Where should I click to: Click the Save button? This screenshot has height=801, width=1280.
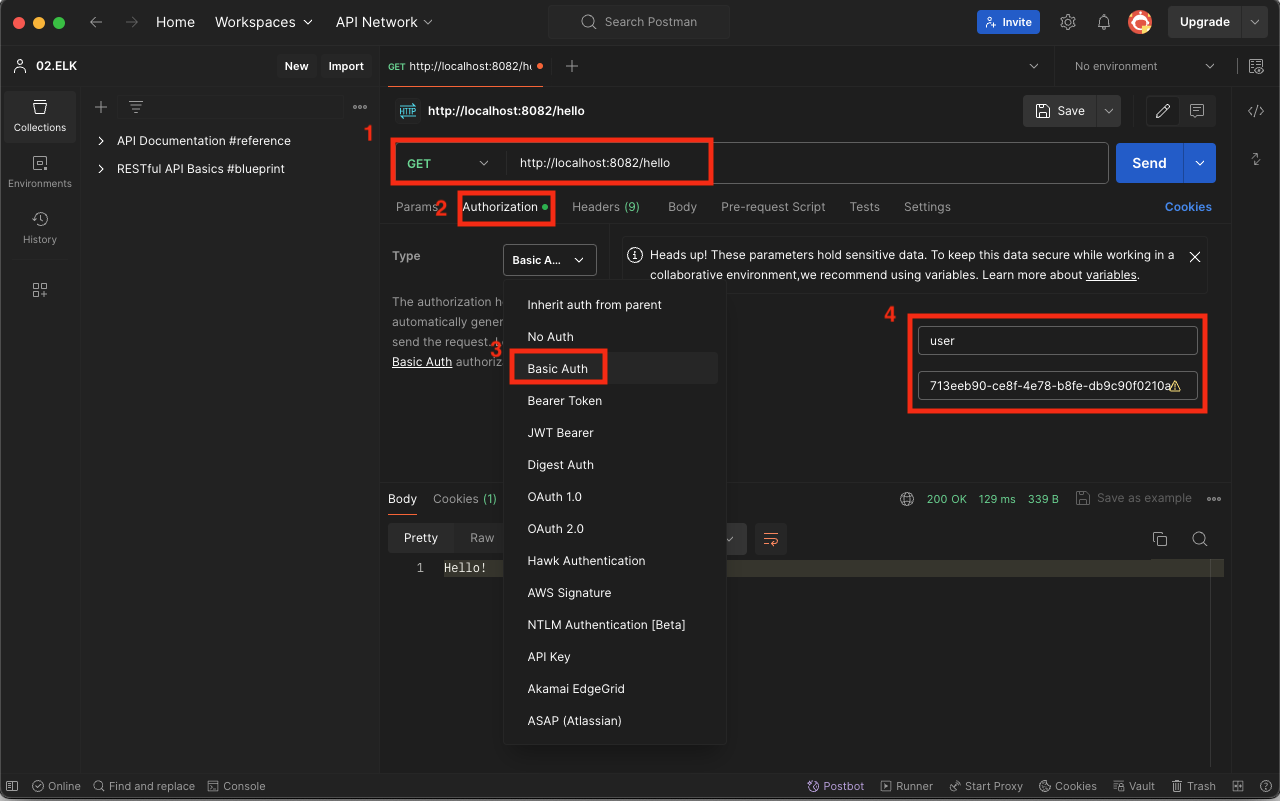point(1059,111)
